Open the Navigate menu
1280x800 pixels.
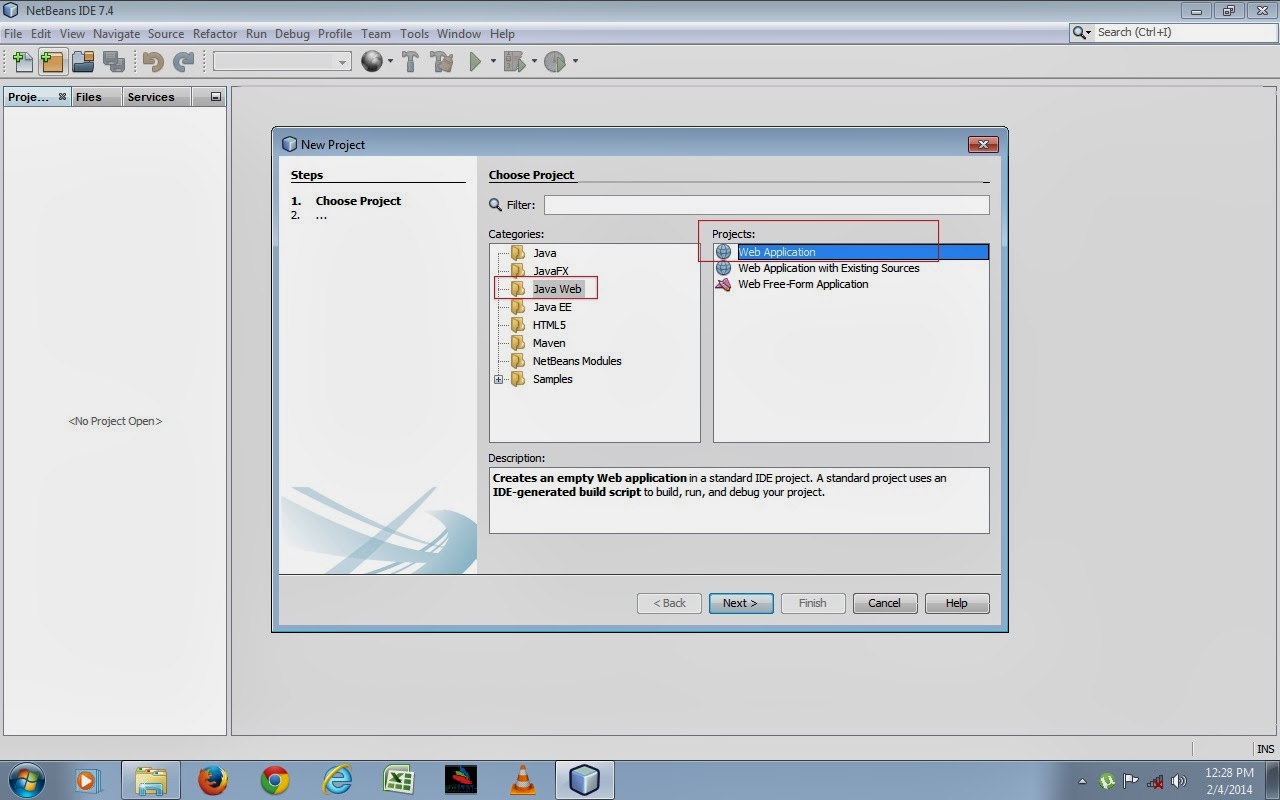pos(117,33)
